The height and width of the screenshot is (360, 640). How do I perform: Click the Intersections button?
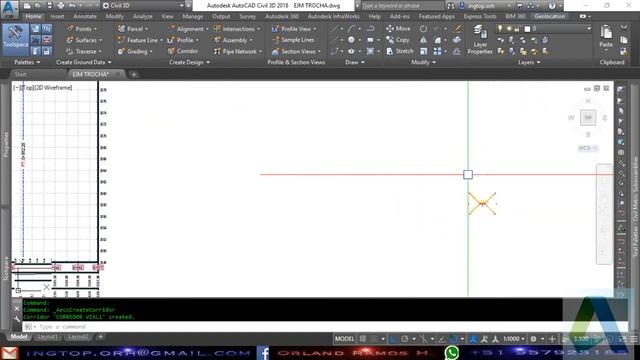click(237, 29)
